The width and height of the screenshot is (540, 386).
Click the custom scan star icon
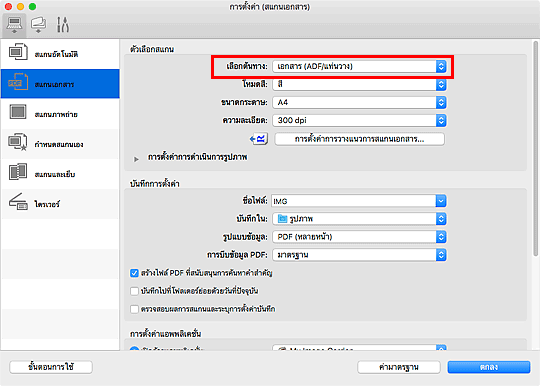[x=18, y=142]
